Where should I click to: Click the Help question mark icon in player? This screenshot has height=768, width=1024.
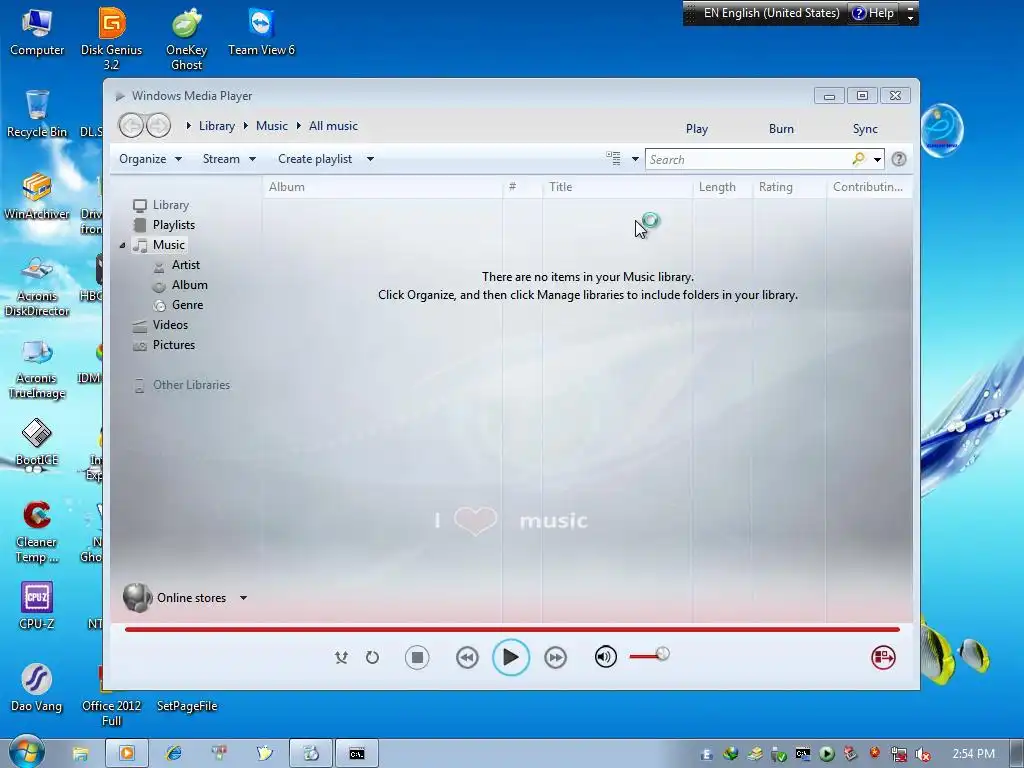[x=899, y=159]
